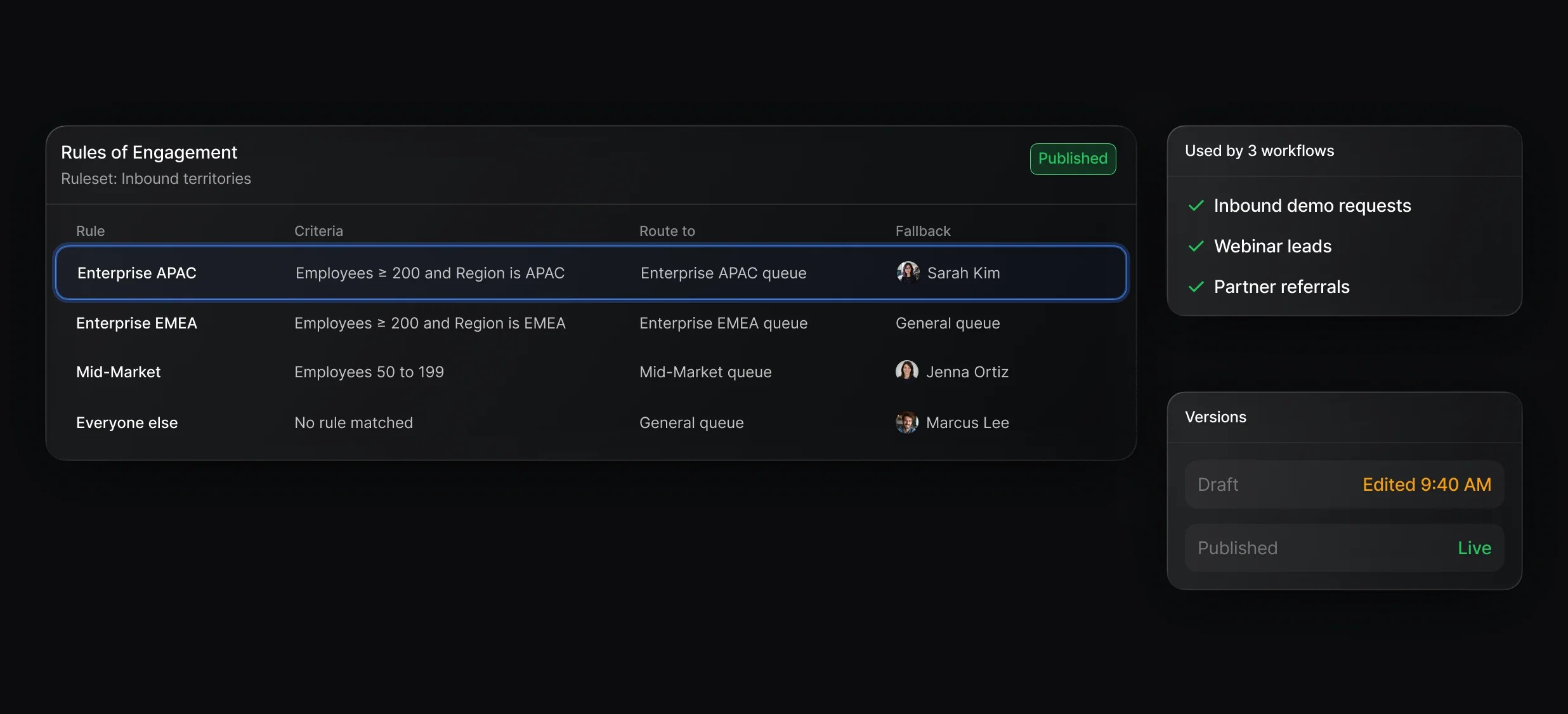
Task: Select the Everyone else rule name
Action: point(127,422)
